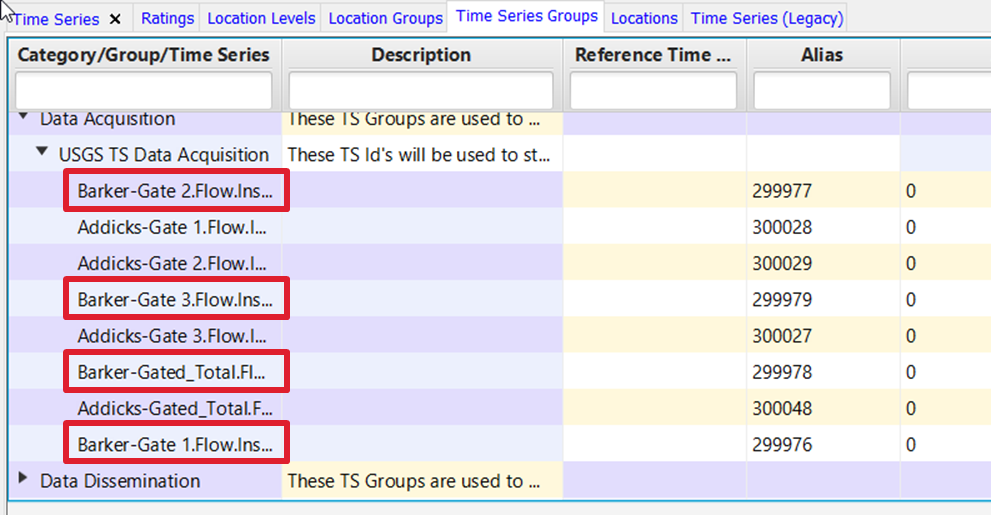This screenshot has height=515, width=991.
Task: Click alias value 299977
Action: [x=782, y=191]
